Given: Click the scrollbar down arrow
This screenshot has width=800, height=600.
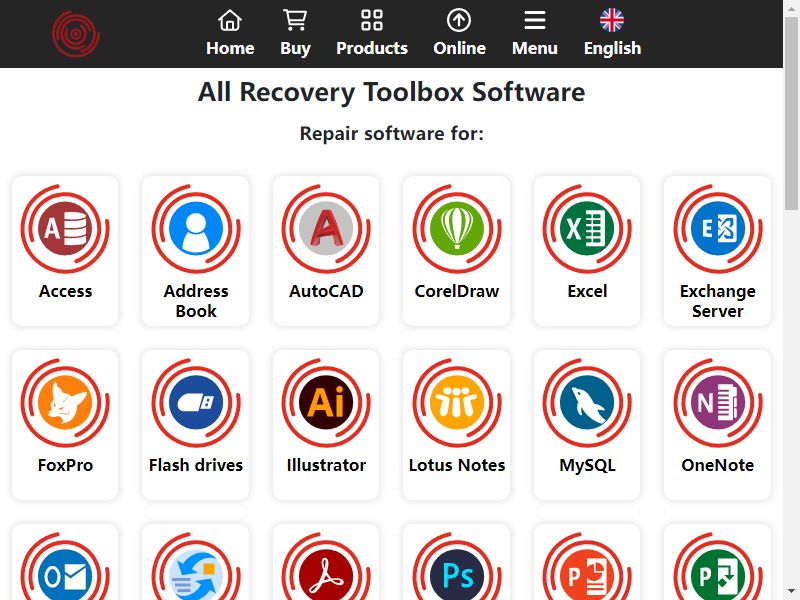Looking at the screenshot, I should coord(791,591).
